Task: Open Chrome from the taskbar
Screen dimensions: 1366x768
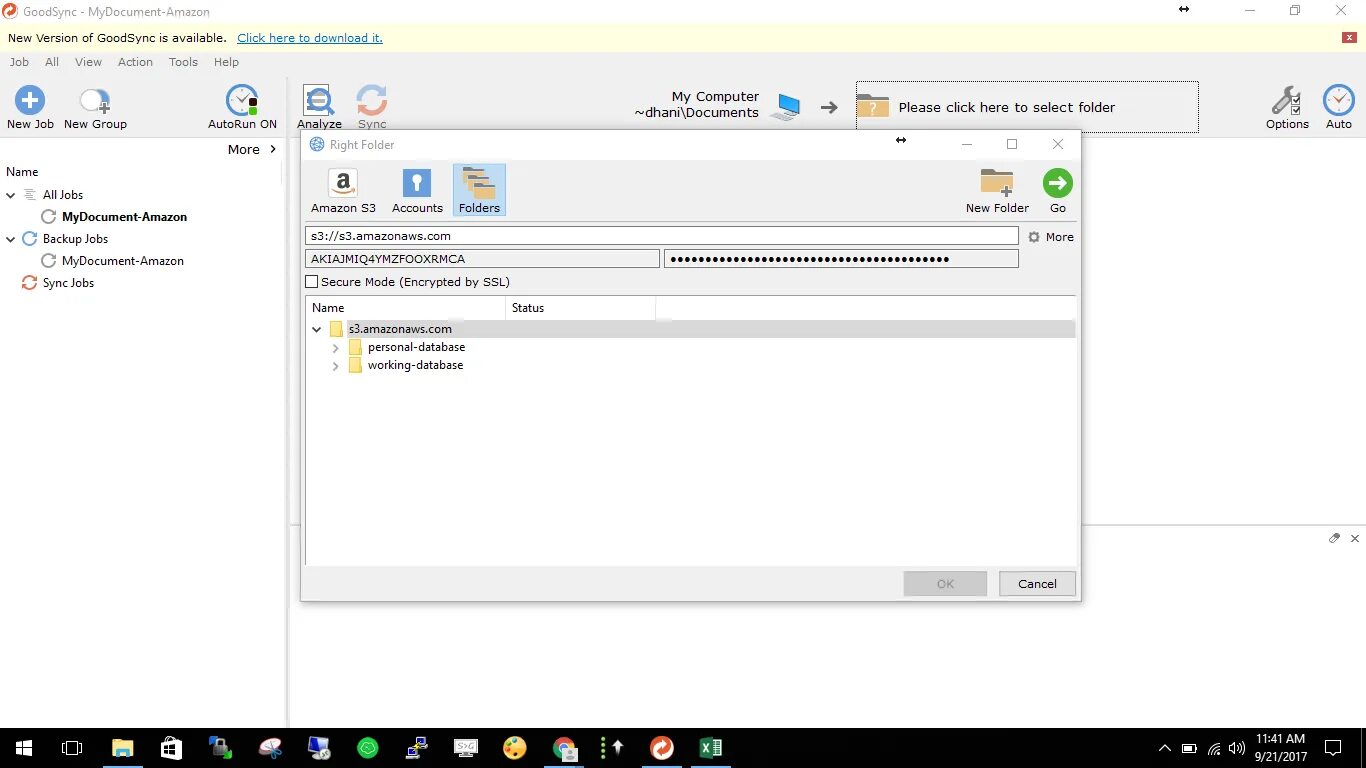Action: coord(565,748)
